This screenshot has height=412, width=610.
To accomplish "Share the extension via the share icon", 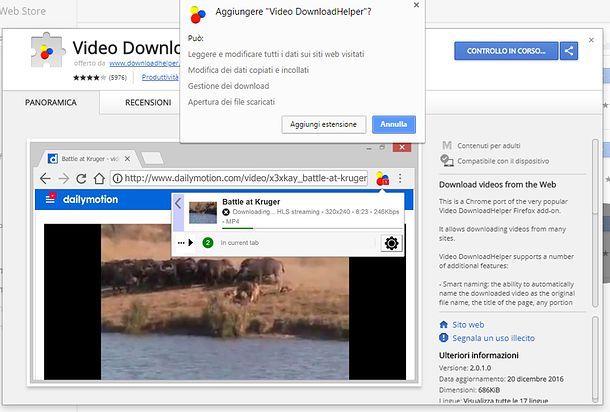I will point(569,51).
